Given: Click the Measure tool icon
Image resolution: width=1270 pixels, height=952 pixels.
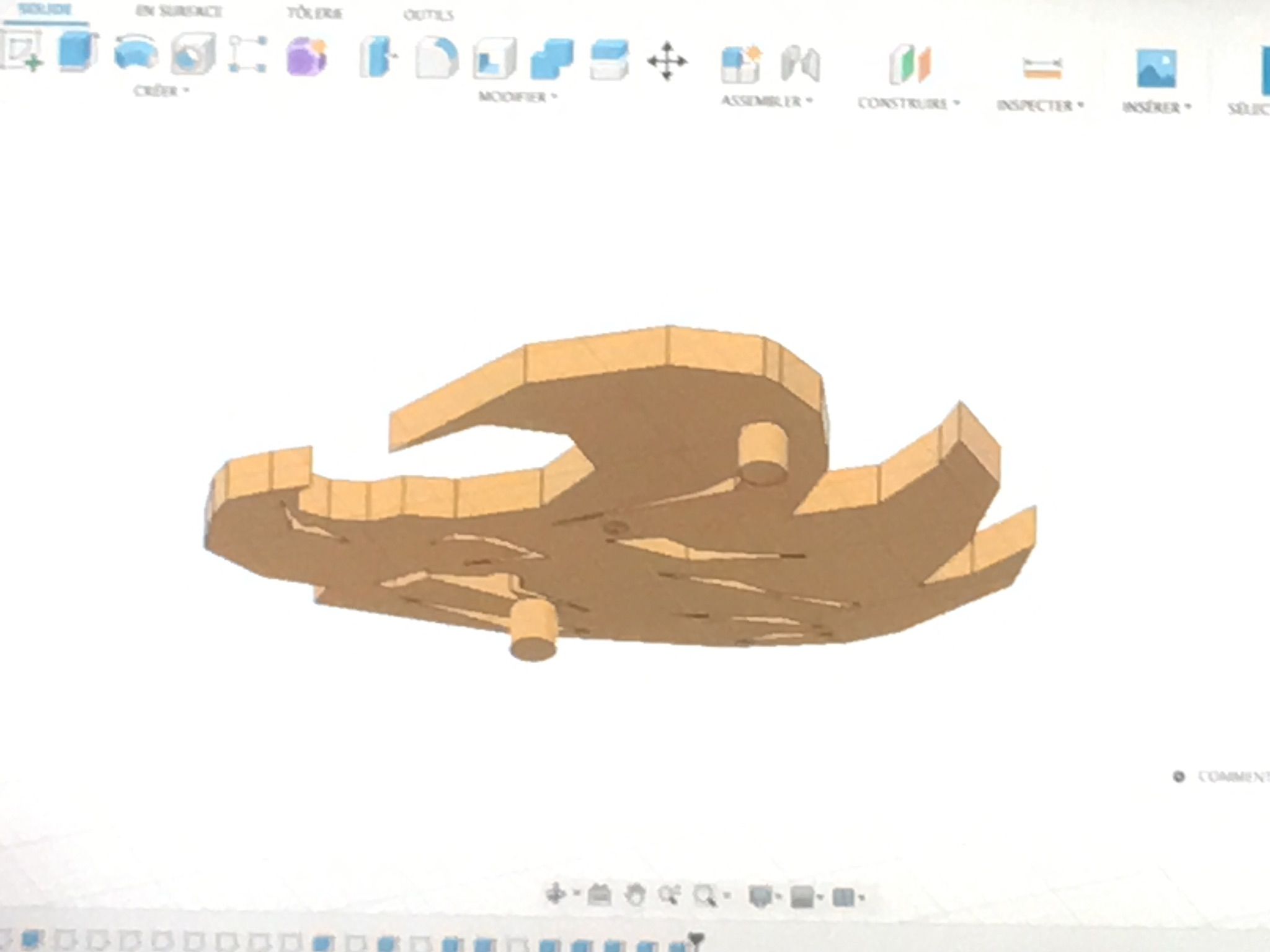Looking at the screenshot, I should pos(1042,68).
